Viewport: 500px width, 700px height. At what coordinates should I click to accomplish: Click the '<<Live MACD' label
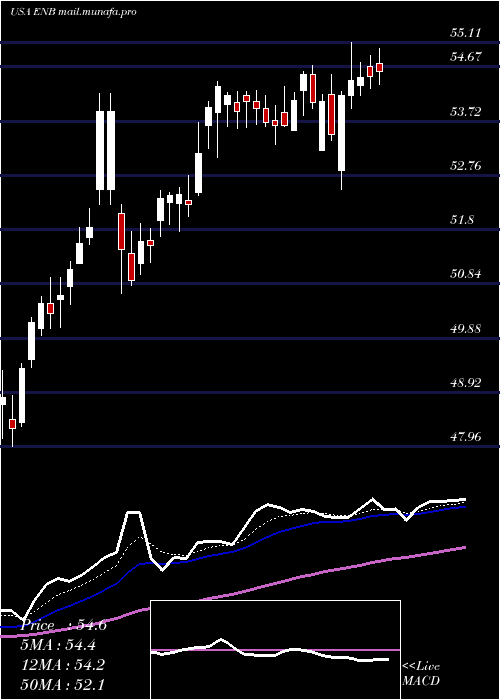pyautogui.click(x=421, y=673)
